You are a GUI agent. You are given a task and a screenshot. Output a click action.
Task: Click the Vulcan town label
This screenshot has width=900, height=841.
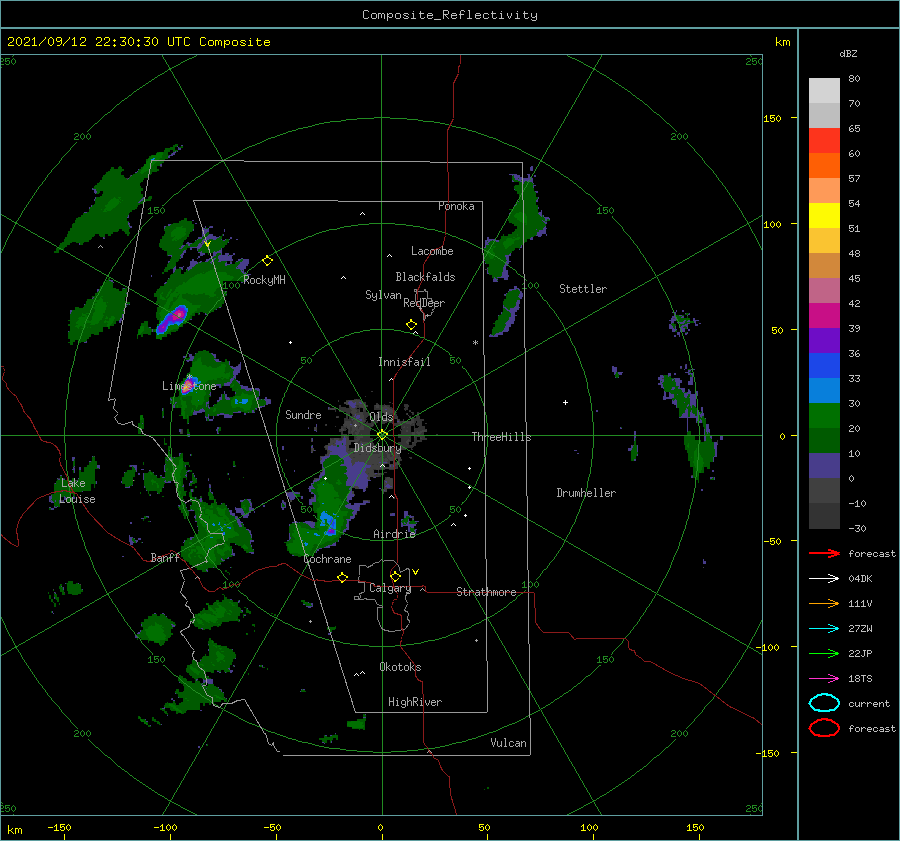coord(508,743)
